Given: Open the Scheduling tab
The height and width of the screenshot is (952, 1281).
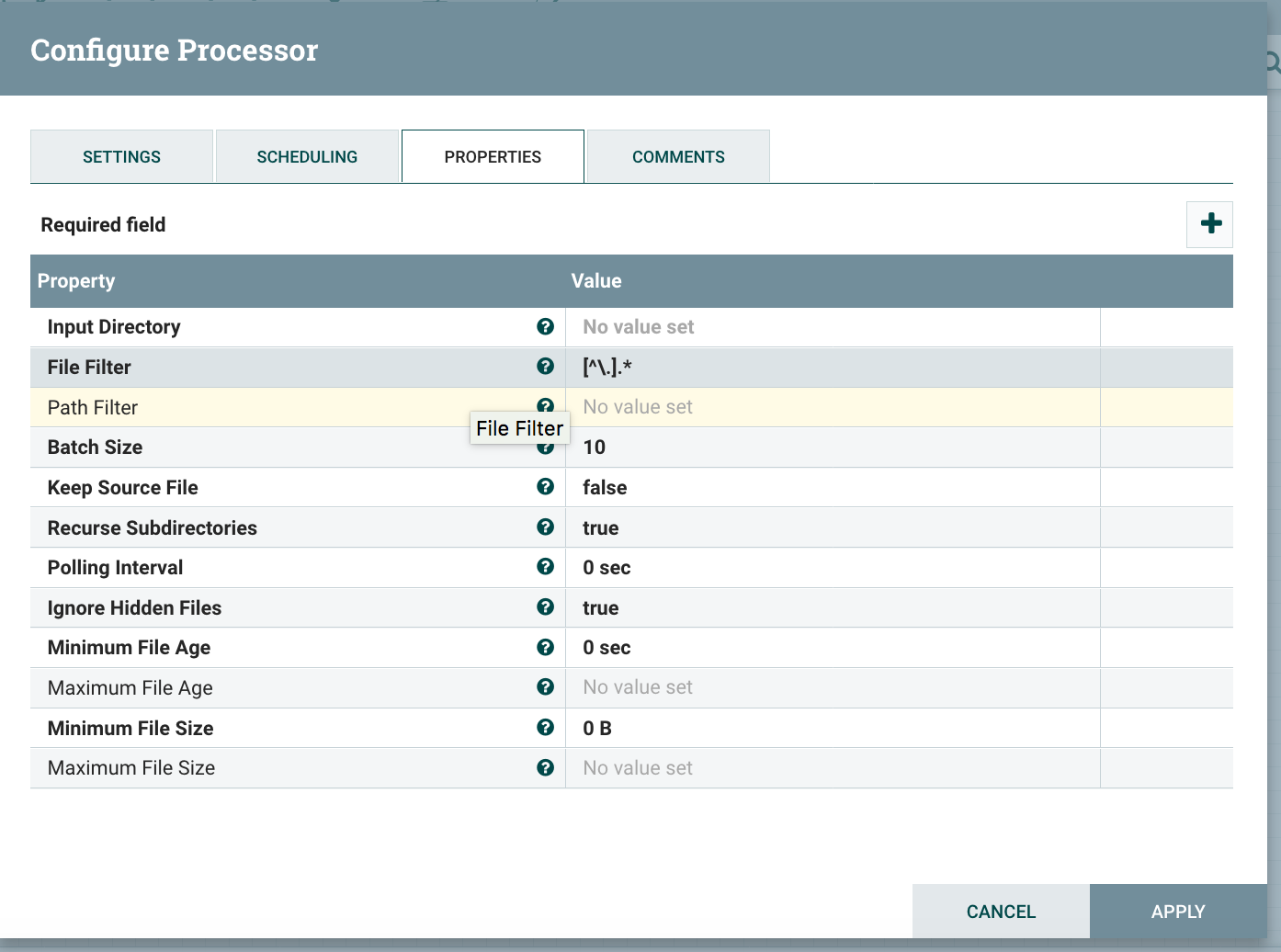Looking at the screenshot, I should pyautogui.click(x=307, y=157).
